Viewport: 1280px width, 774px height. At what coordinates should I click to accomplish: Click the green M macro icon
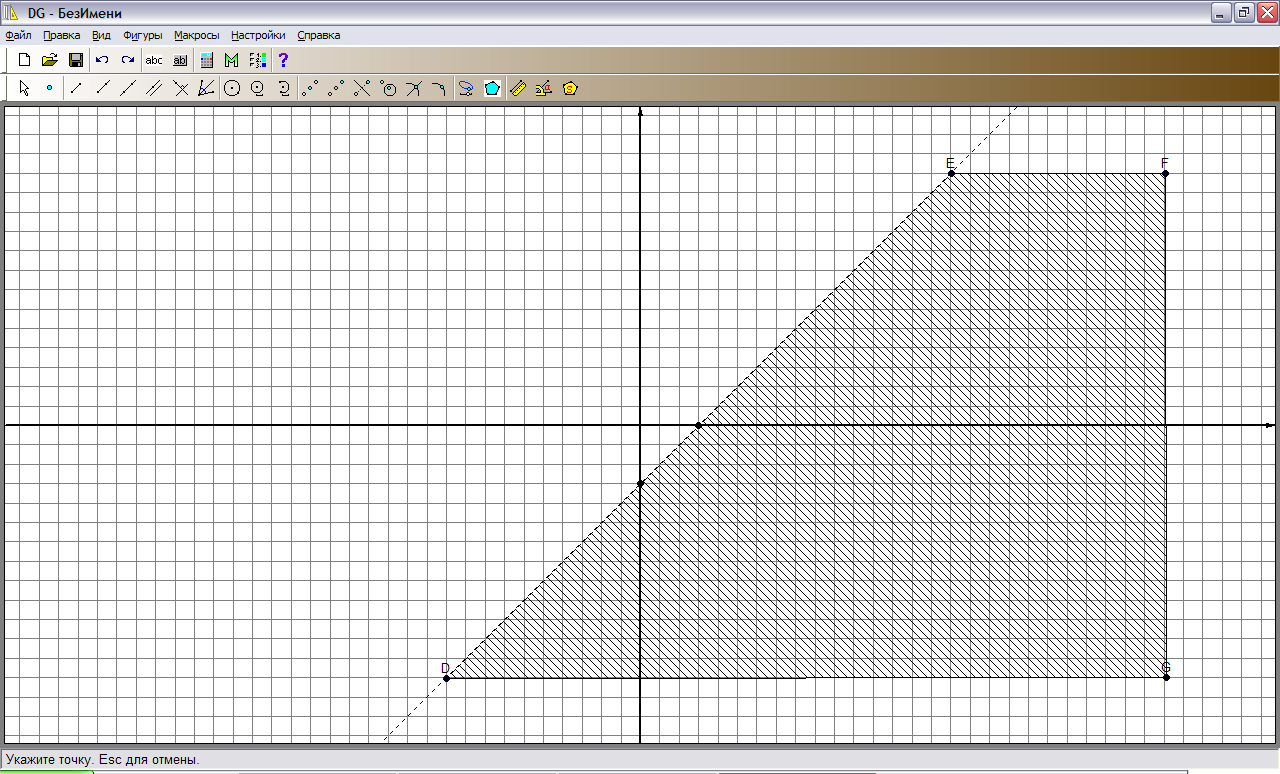(x=232, y=60)
